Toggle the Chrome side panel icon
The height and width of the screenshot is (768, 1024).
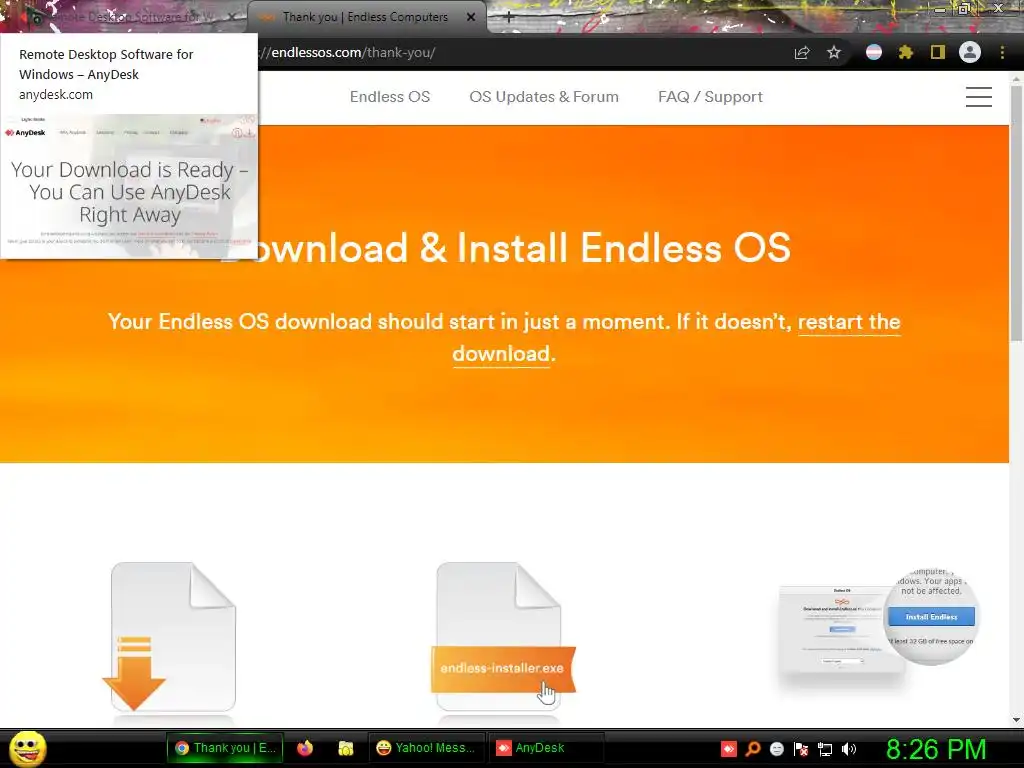click(938, 53)
